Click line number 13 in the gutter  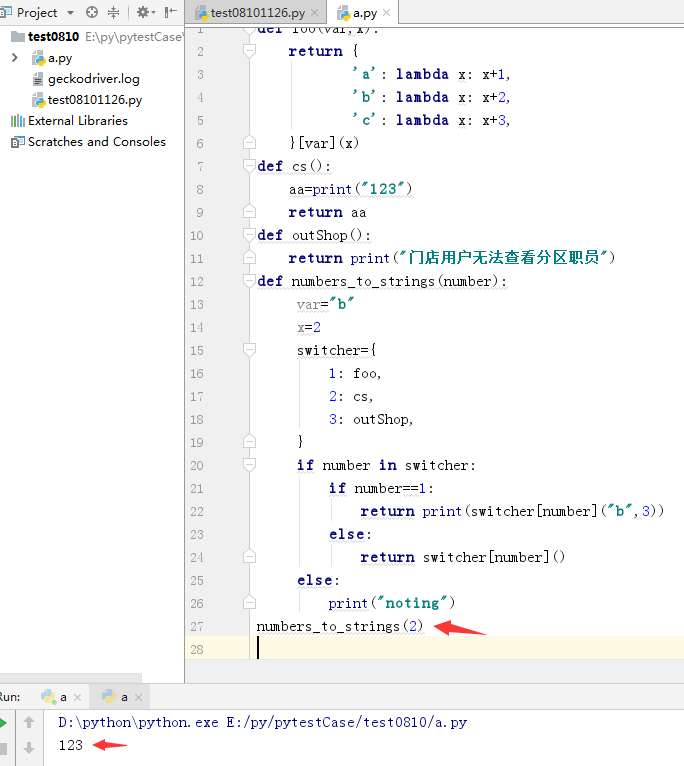tap(196, 304)
